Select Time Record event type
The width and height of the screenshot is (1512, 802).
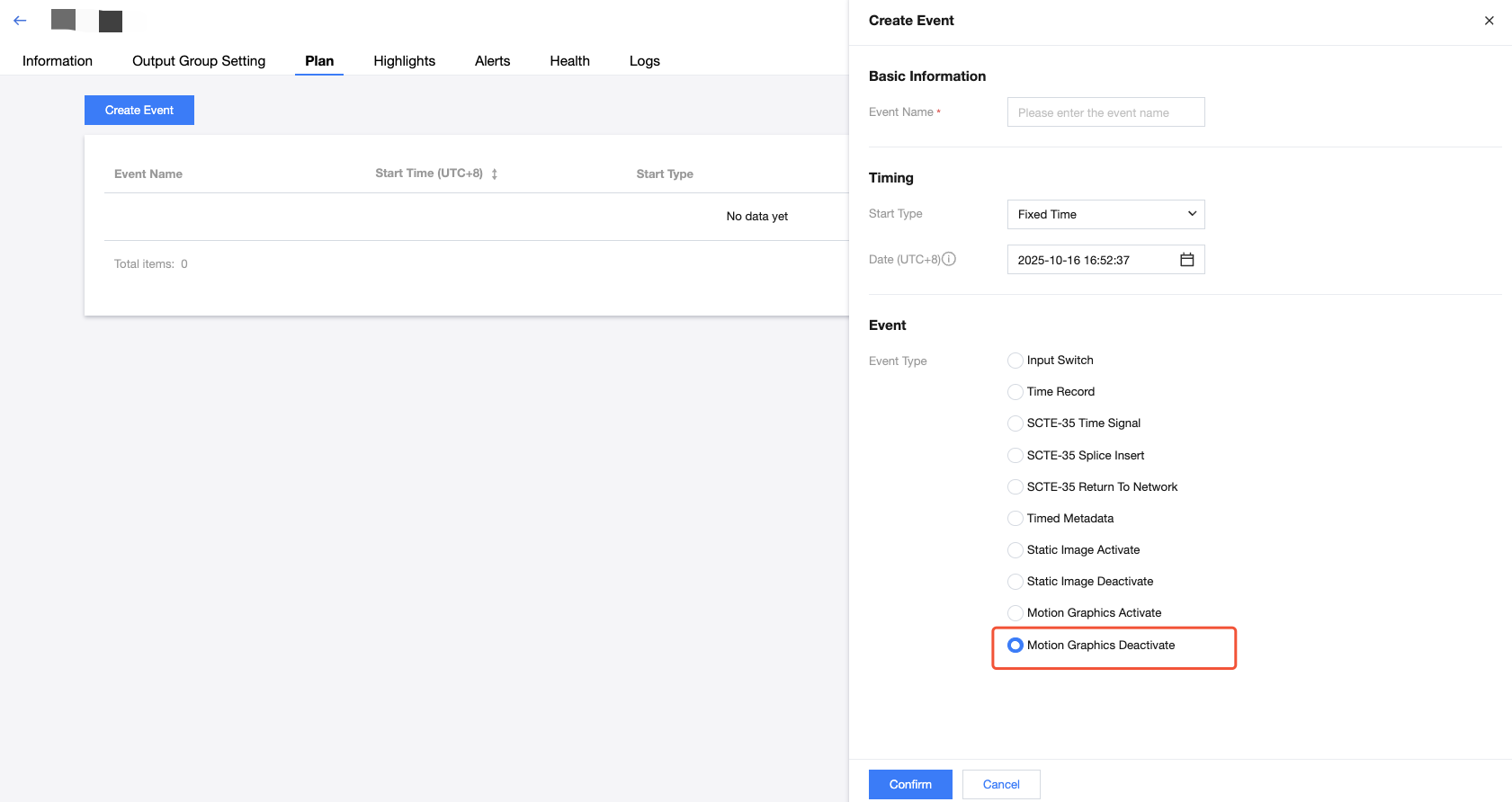[1015, 392]
